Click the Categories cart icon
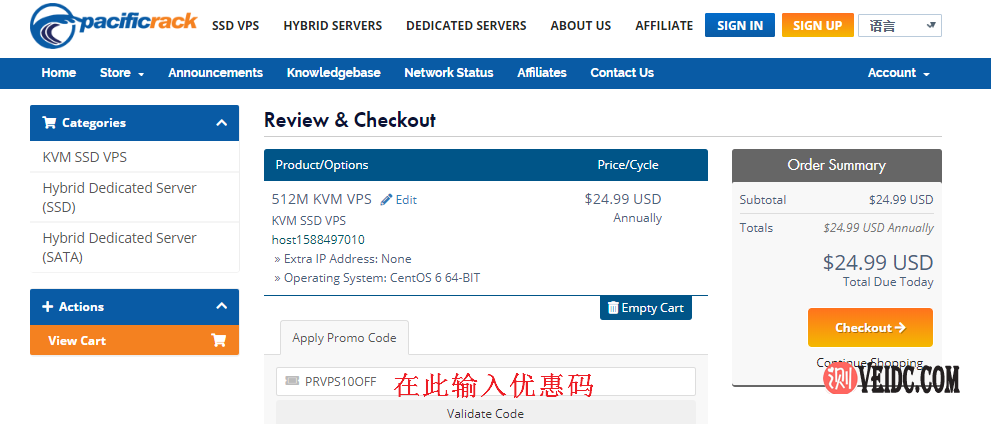The height and width of the screenshot is (424, 991). (x=49, y=123)
